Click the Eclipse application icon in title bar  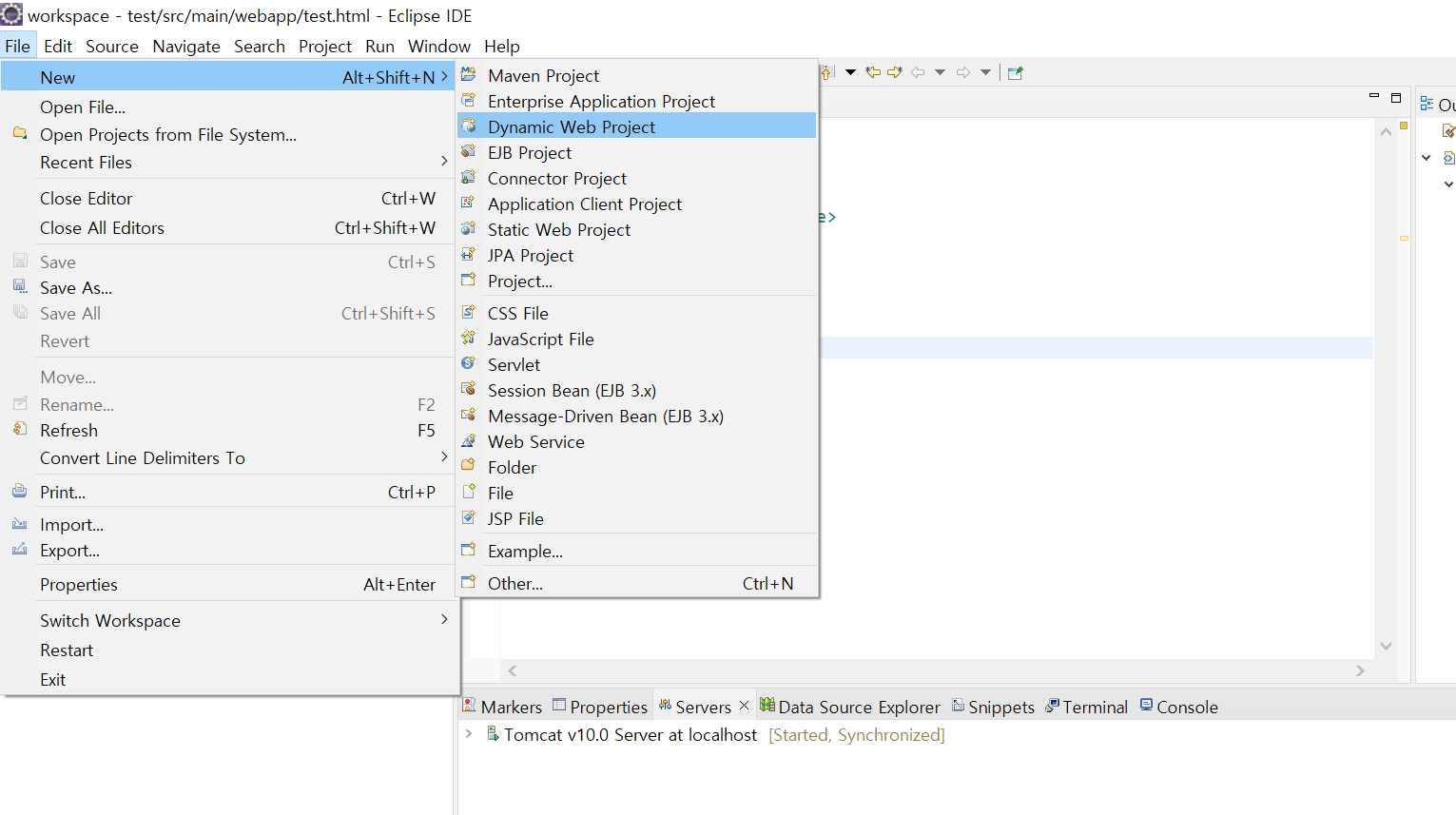11,14
